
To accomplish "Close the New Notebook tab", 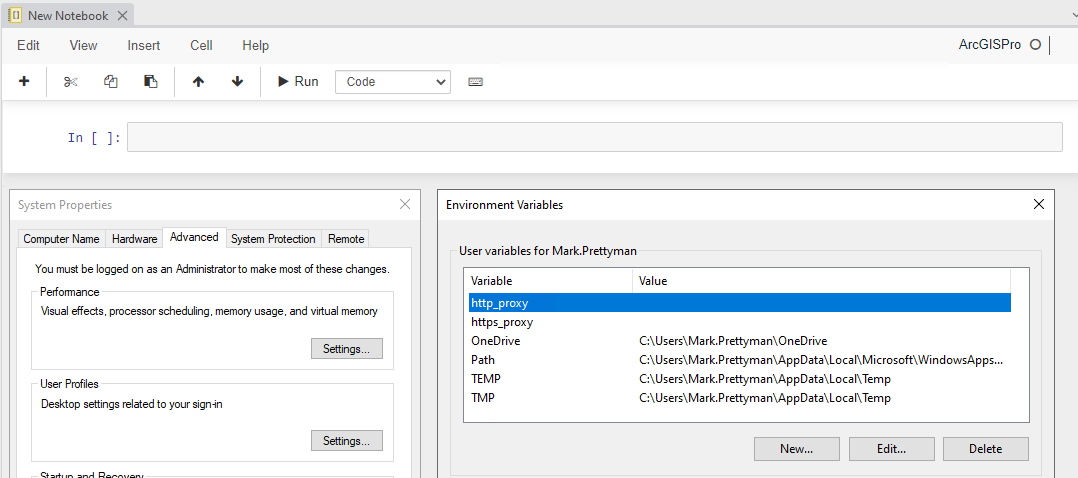I will click(x=120, y=15).
